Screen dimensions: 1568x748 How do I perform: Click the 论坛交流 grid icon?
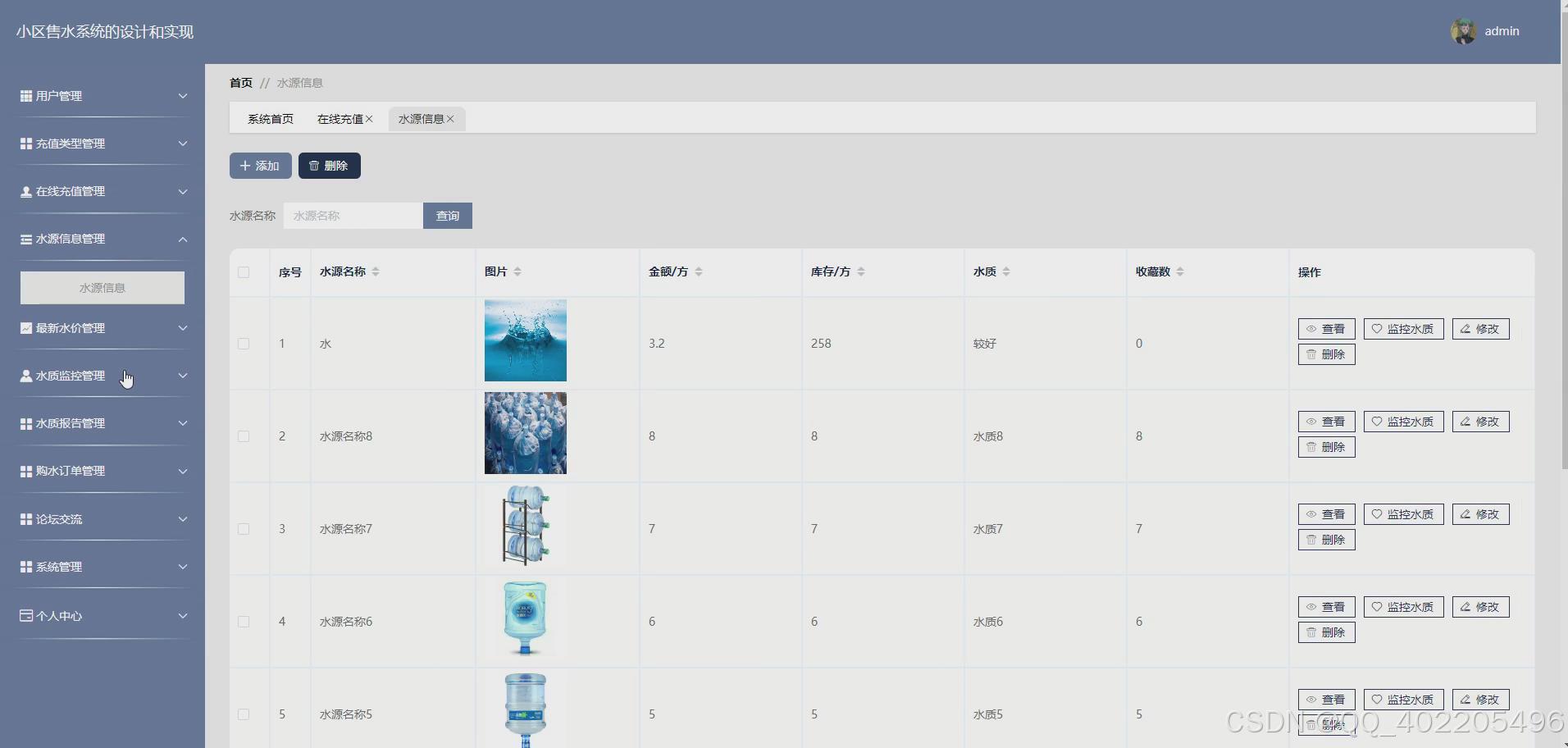pos(26,519)
